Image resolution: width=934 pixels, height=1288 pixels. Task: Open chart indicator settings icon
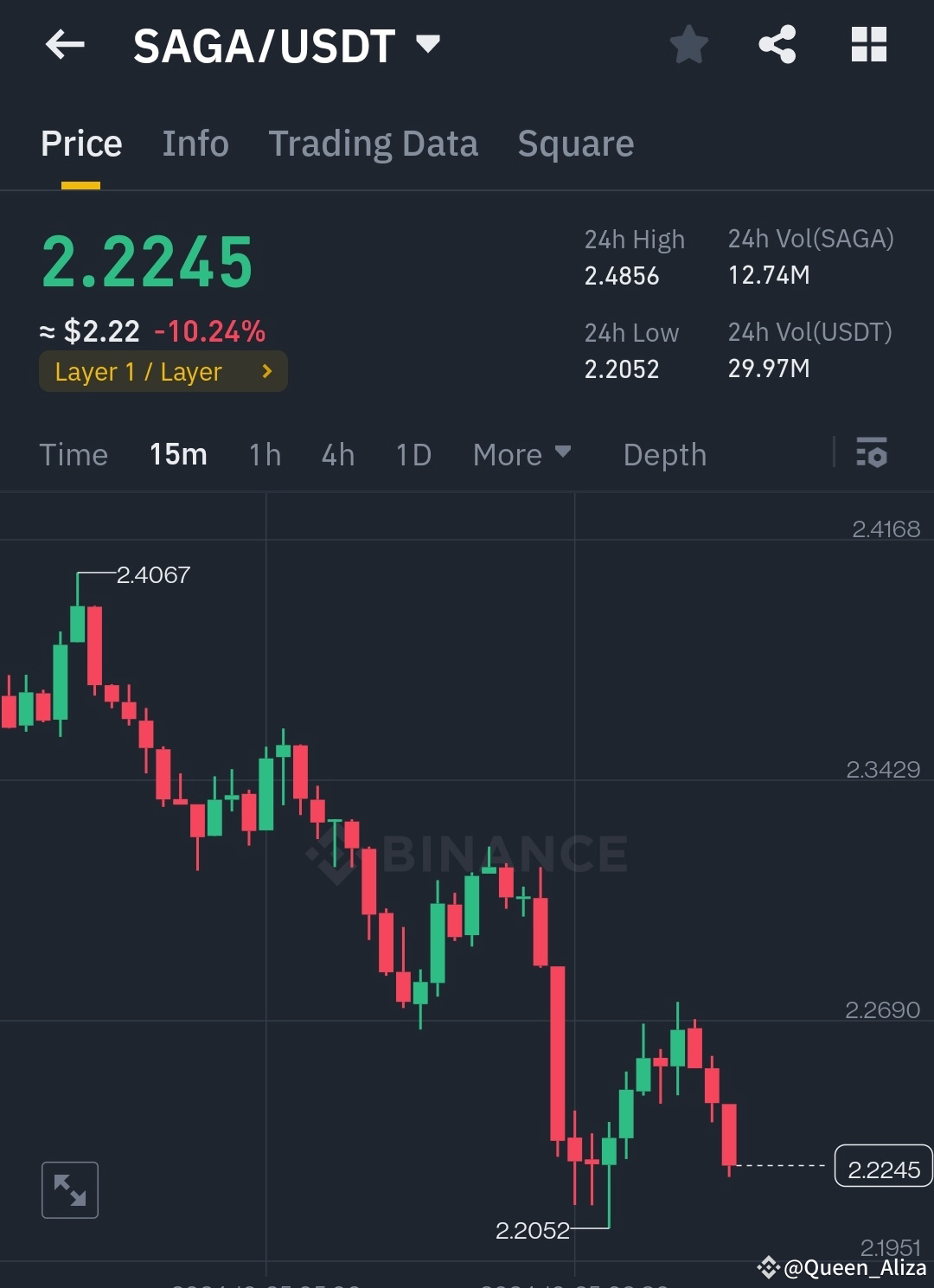tap(872, 453)
